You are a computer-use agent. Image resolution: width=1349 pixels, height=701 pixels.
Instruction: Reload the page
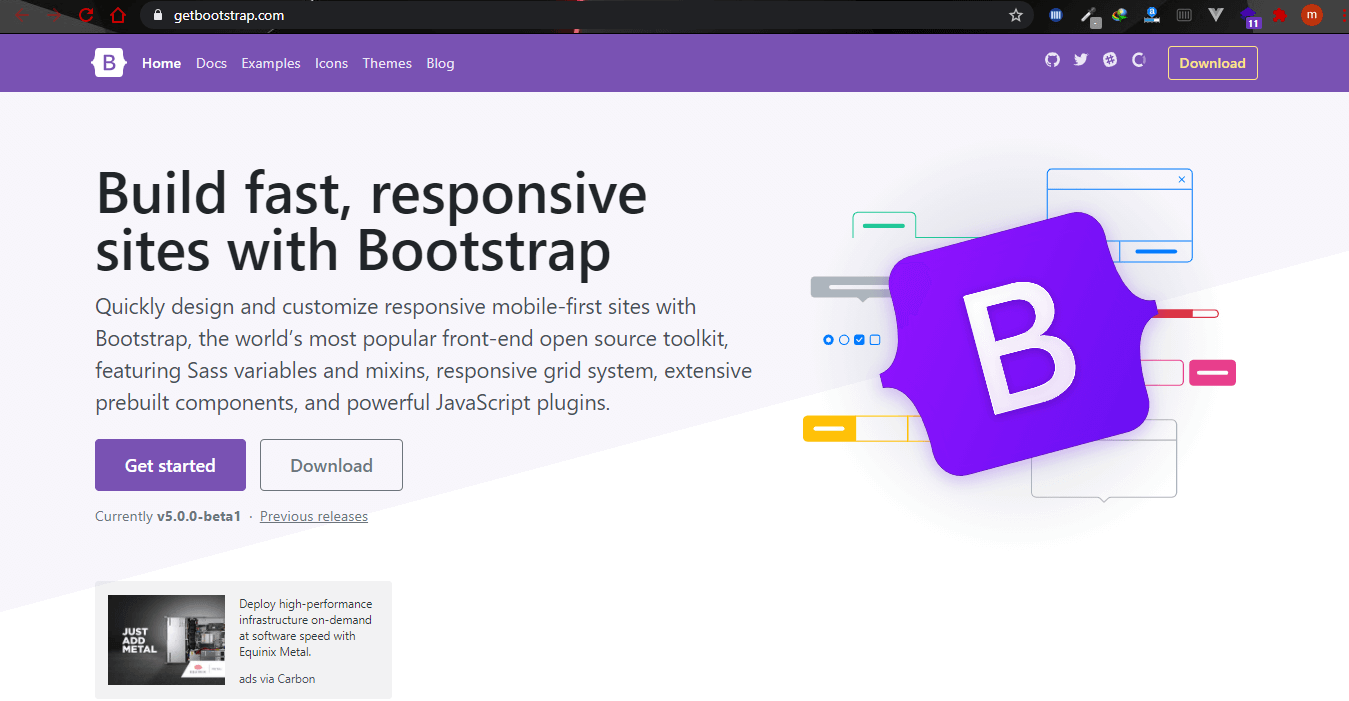(85, 15)
